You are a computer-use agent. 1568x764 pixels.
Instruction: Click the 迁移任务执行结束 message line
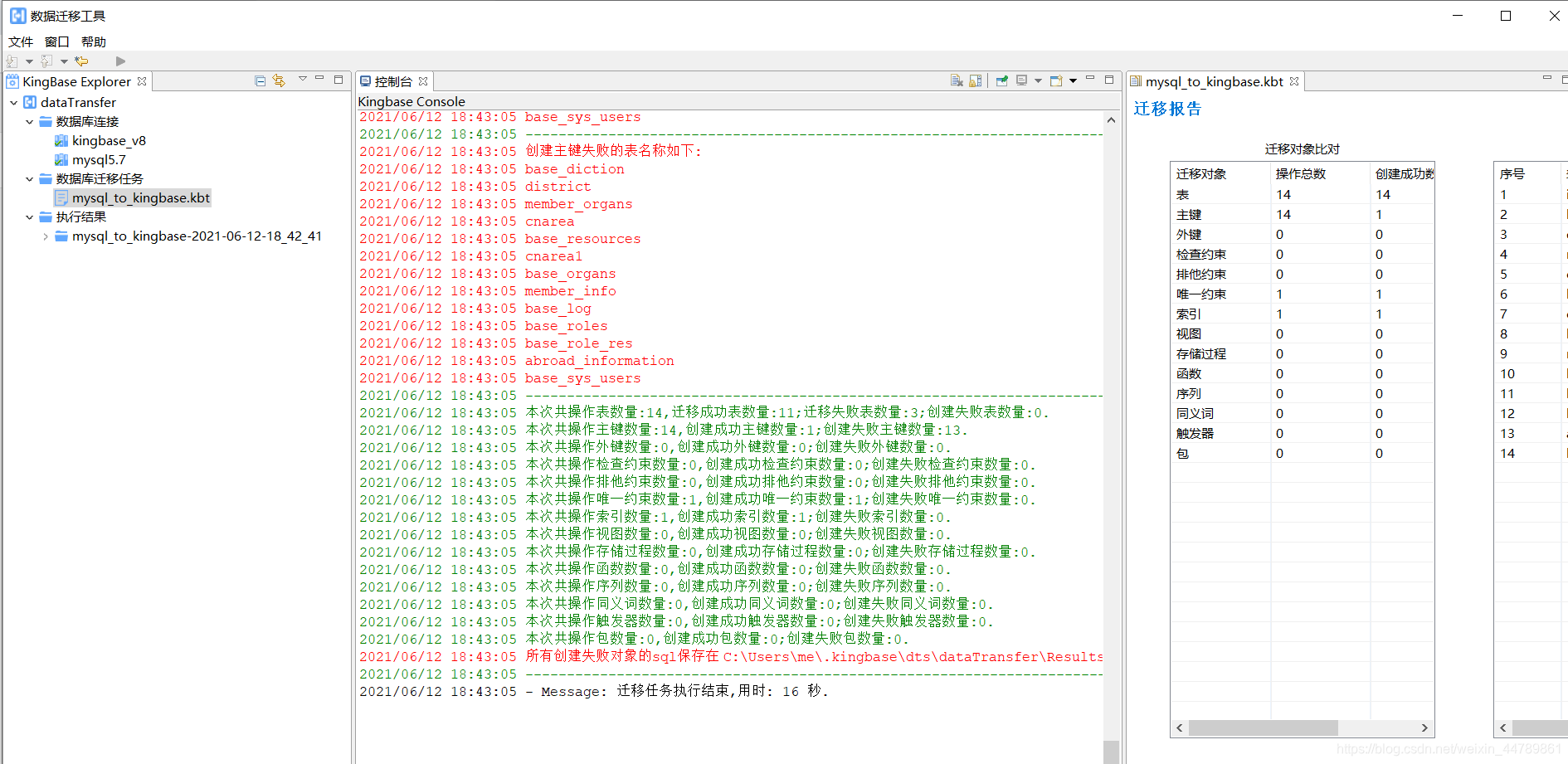(593, 691)
